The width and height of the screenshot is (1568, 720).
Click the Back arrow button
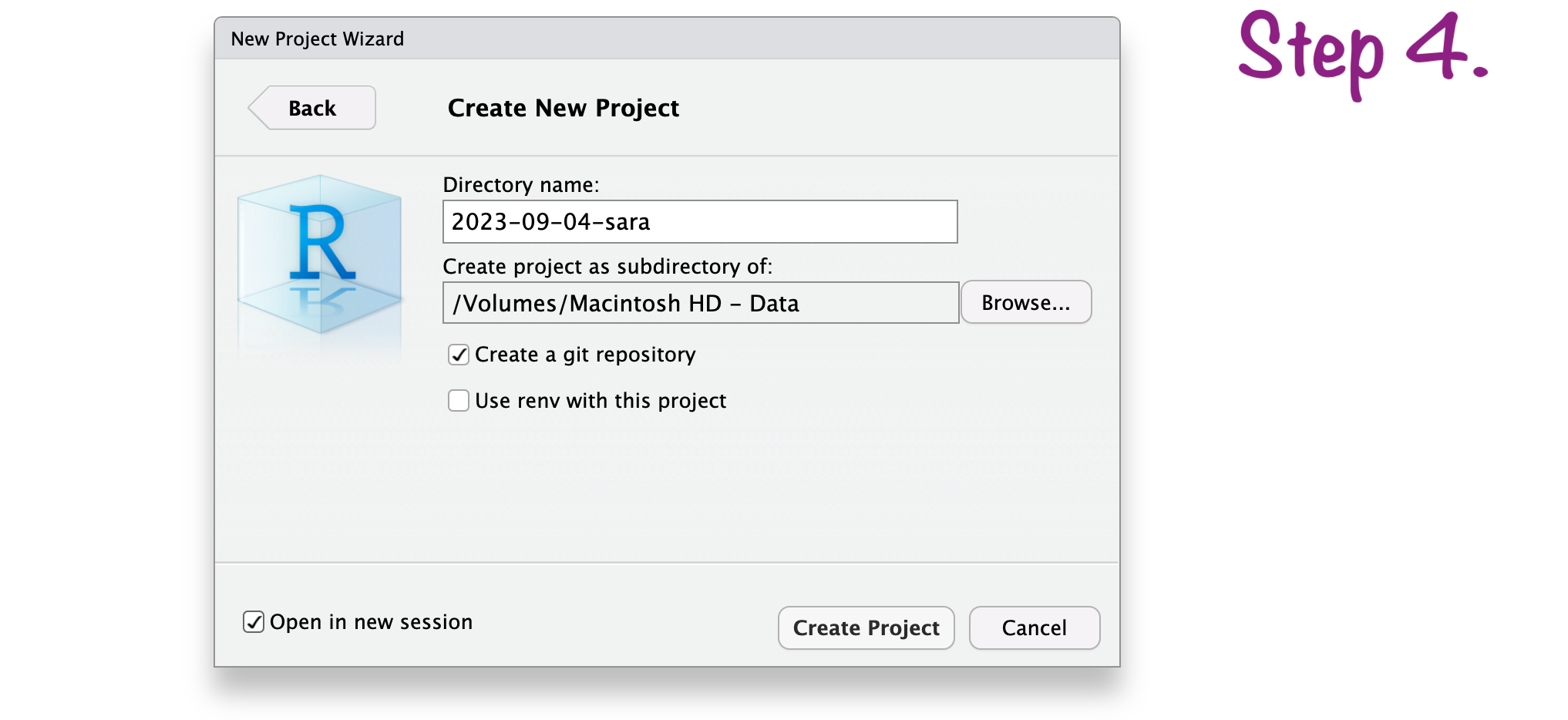coord(312,108)
